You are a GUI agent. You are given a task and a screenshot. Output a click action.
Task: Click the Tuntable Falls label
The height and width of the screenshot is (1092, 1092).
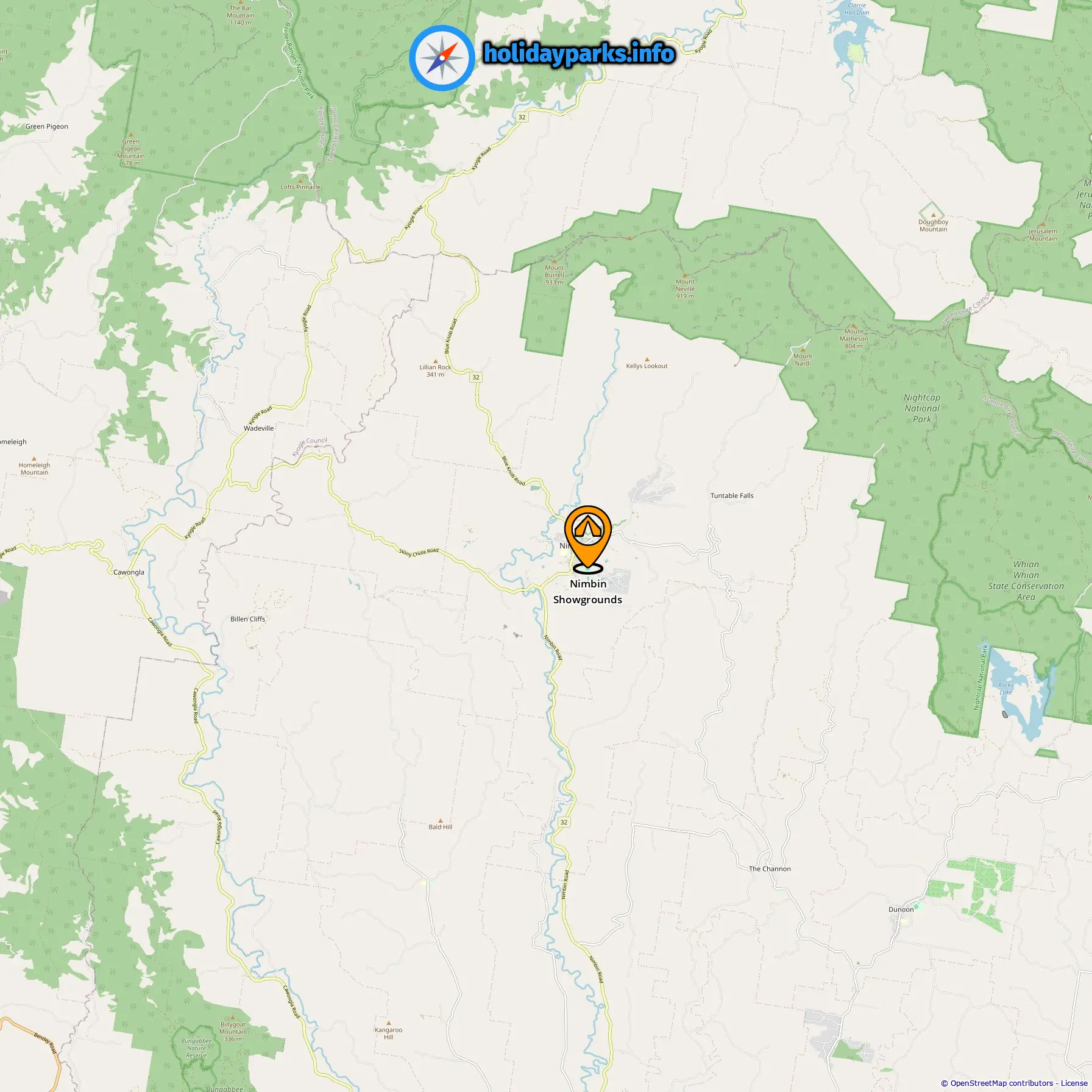pyautogui.click(x=732, y=496)
